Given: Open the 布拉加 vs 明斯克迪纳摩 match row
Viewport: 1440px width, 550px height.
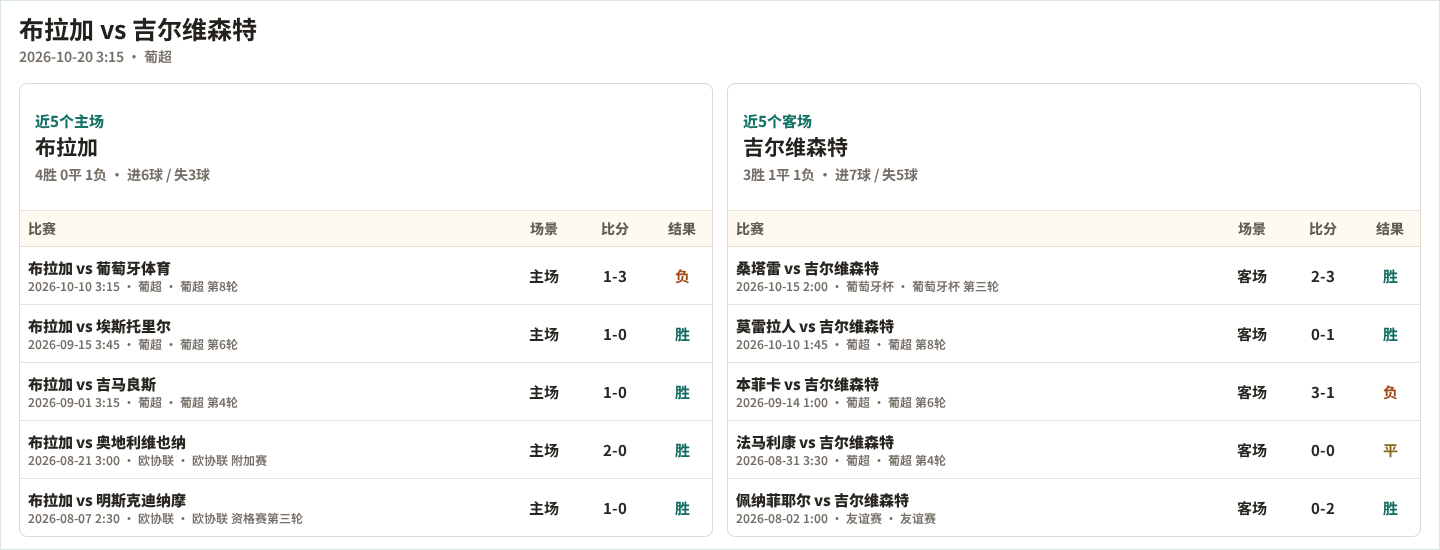Looking at the screenshot, I should click(x=366, y=508).
